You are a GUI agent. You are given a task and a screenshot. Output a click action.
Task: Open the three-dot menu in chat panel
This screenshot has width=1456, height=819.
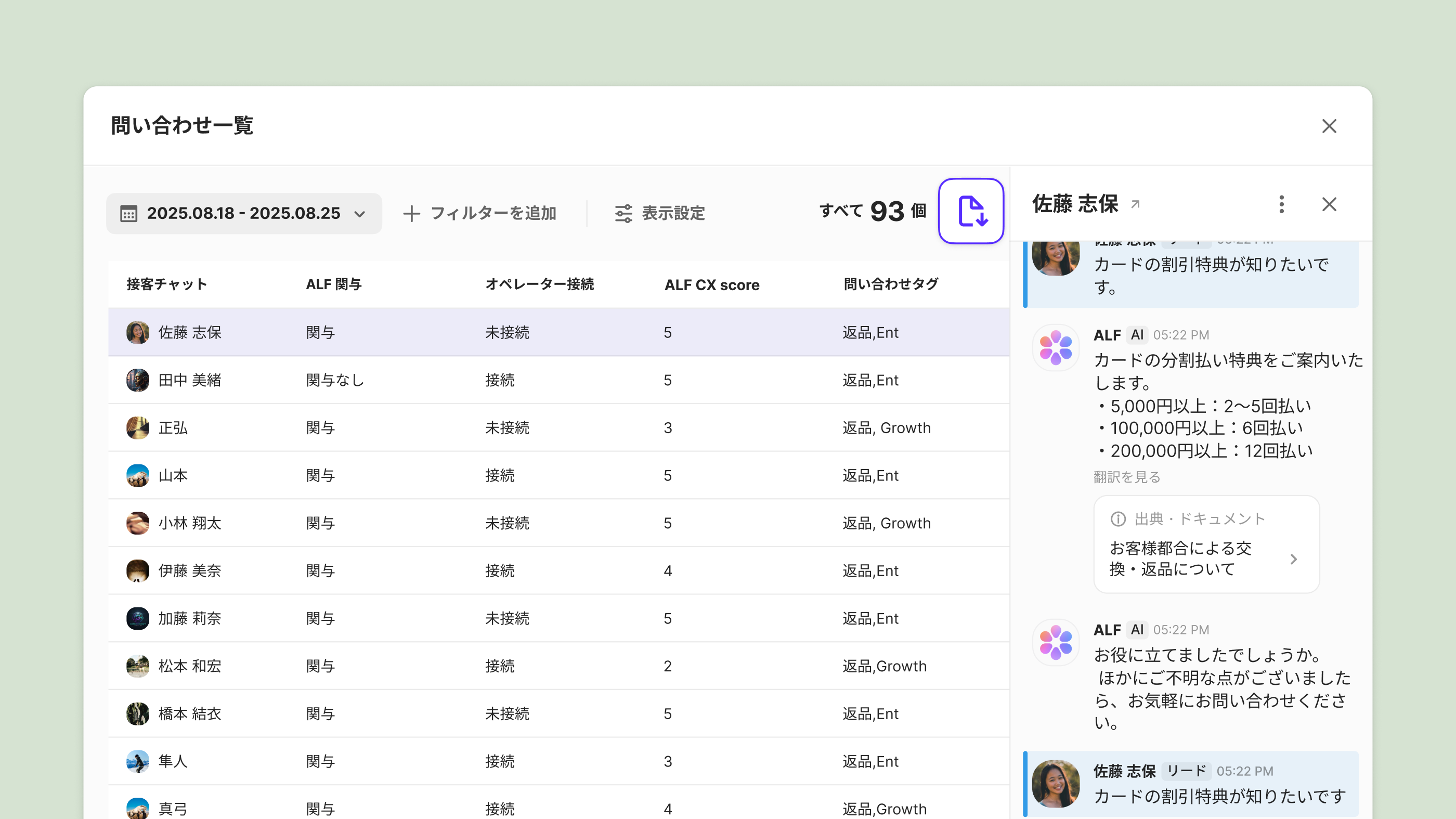point(1281,204)
